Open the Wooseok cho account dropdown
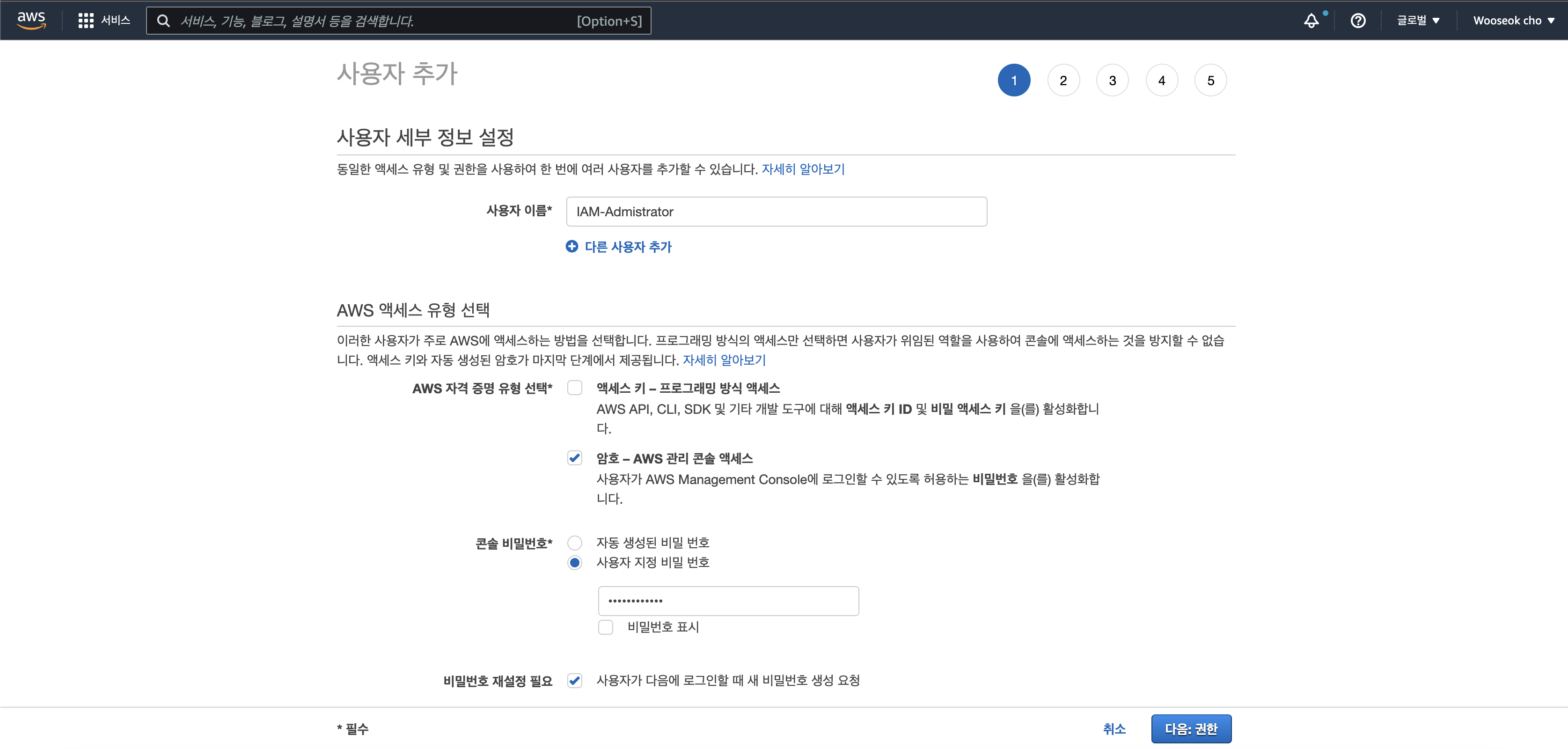This screenshot has width=1568, height=749. [x=1513, y=21]
